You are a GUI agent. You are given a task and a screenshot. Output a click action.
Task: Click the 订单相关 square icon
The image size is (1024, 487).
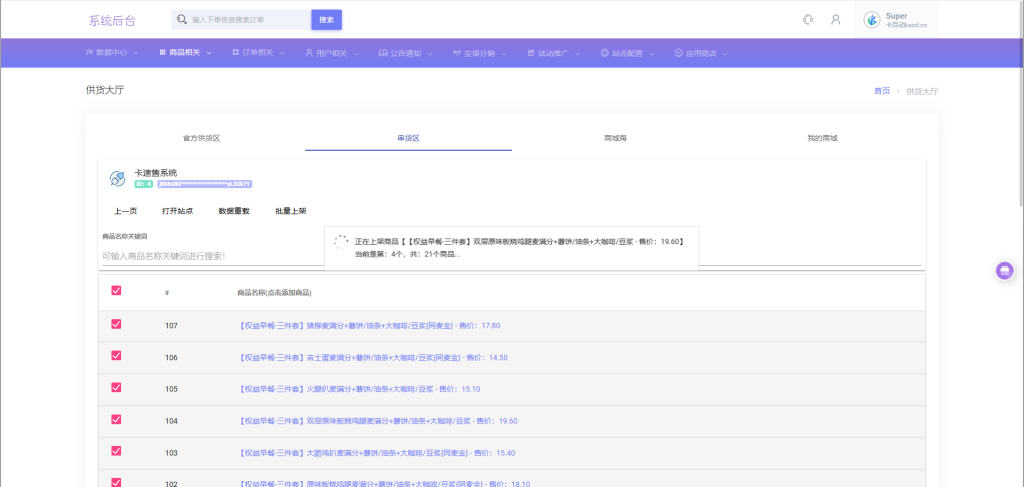(x=235, y=52)
